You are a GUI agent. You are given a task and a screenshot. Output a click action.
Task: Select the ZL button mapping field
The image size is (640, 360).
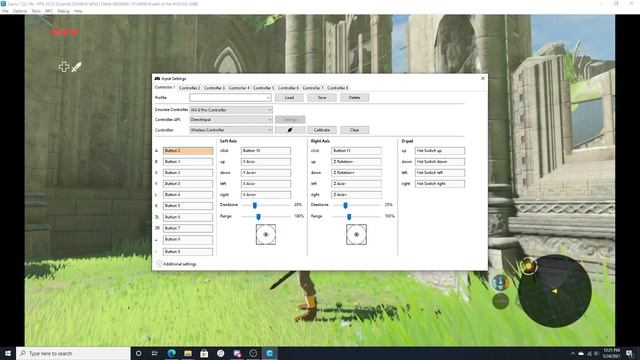tap(188, 217)
